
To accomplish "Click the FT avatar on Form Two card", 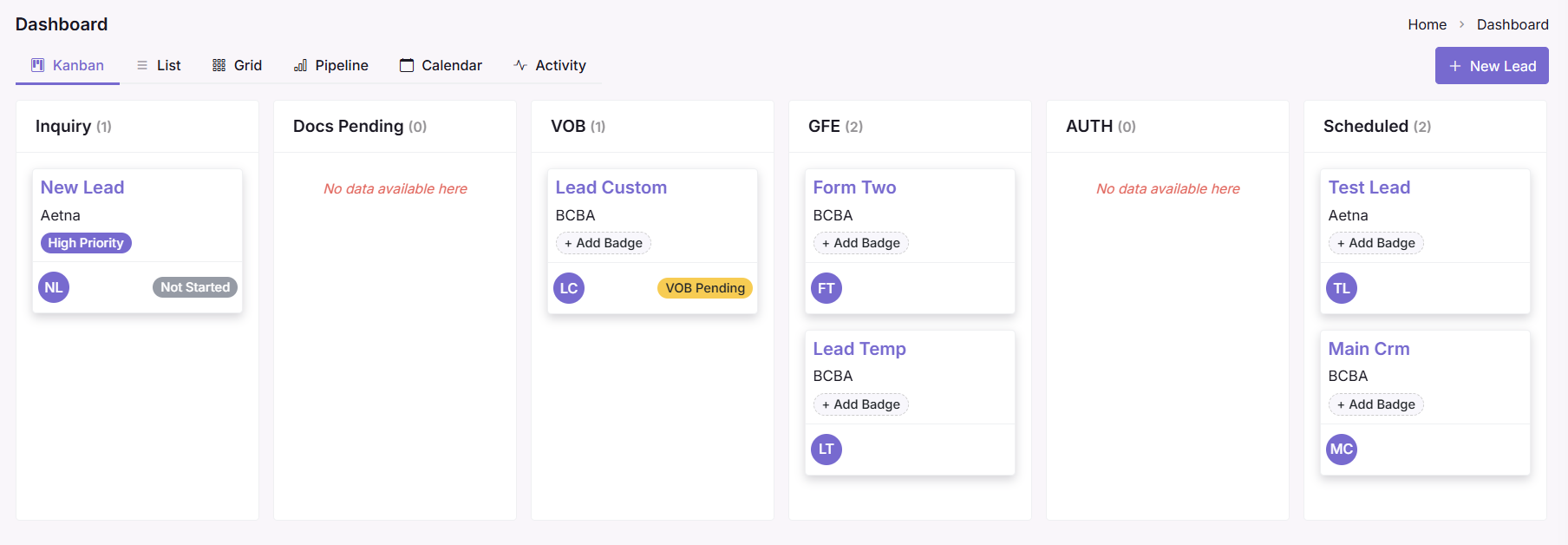I will pyautogui.click(x=826, y=288).
